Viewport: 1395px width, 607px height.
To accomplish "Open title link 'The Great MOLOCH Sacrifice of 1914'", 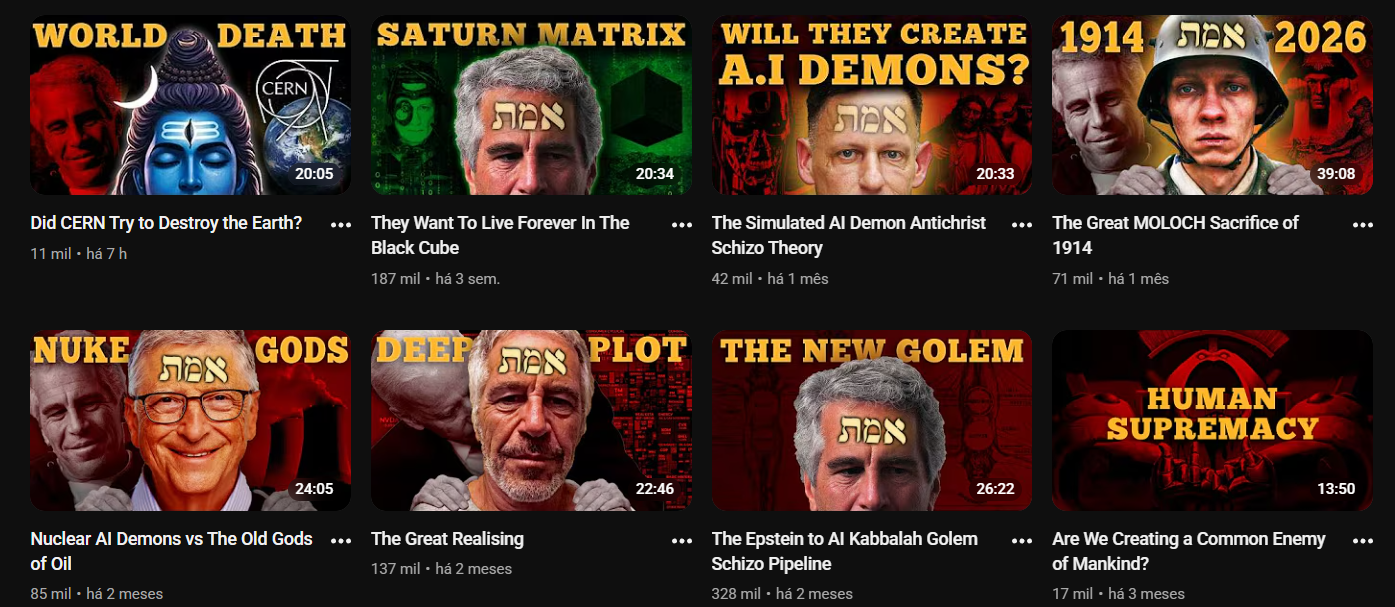I will pos(1175,235).
